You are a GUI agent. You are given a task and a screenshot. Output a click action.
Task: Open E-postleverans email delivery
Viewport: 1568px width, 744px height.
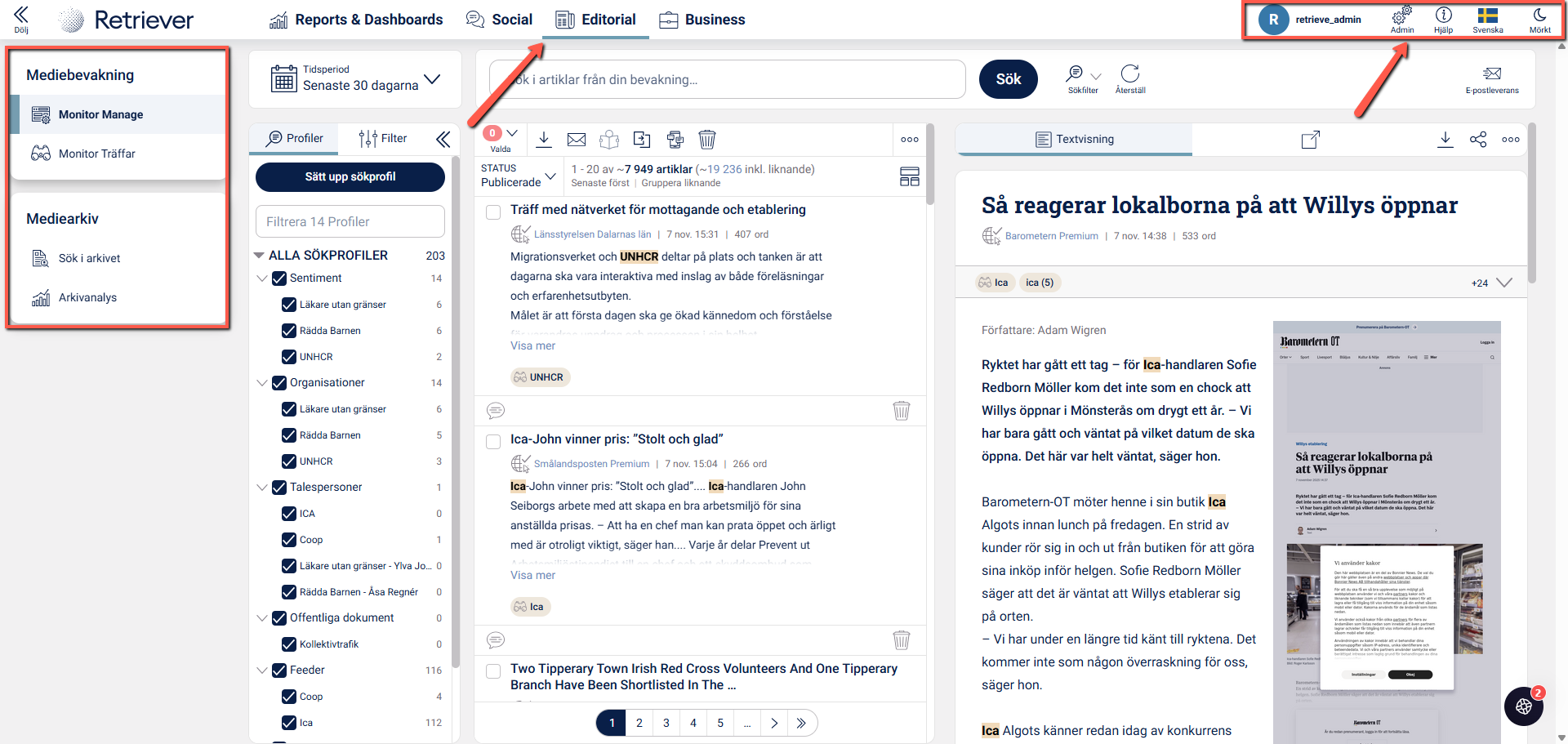point(1492,79)
